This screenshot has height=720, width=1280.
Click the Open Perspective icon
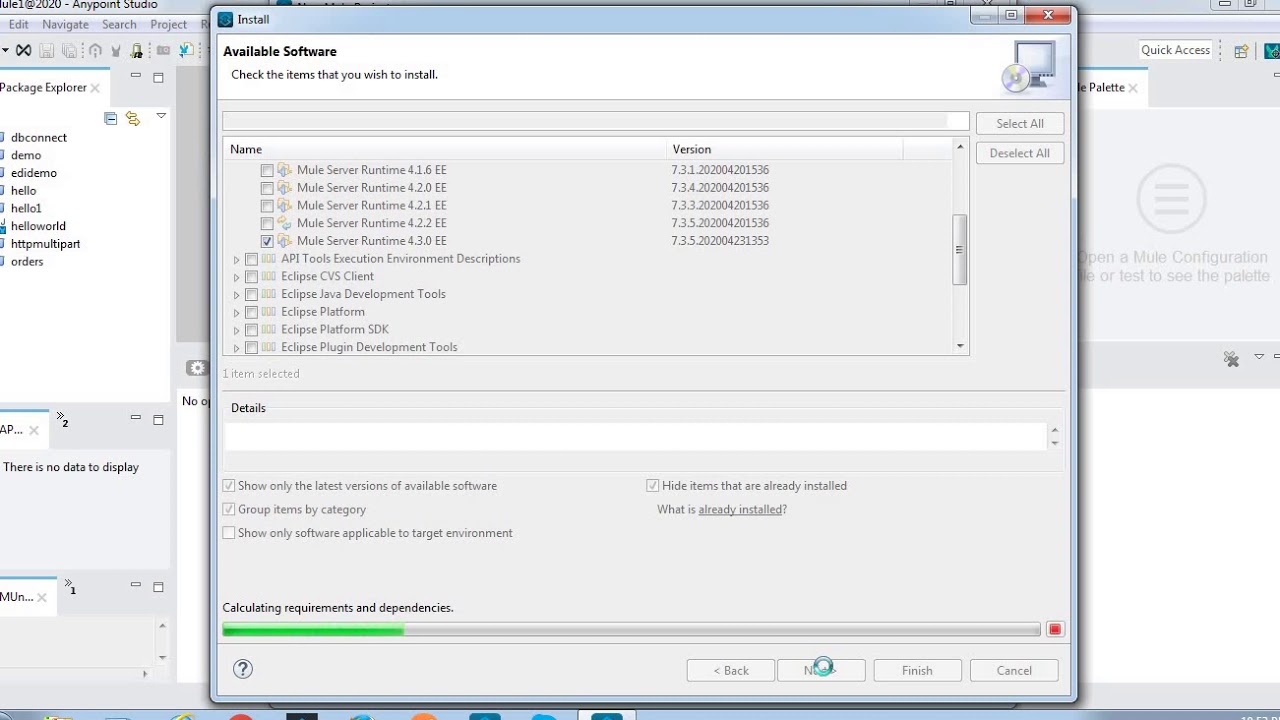pyautogui.click(x=1241, y=51)
